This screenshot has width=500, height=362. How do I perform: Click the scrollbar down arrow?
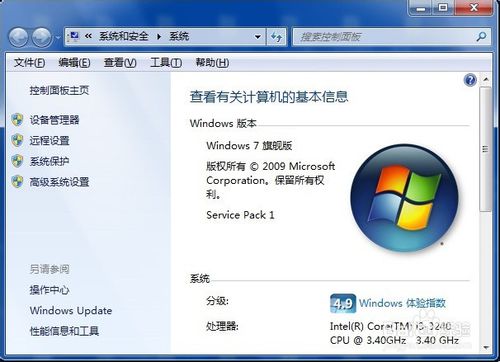point(486,348)
